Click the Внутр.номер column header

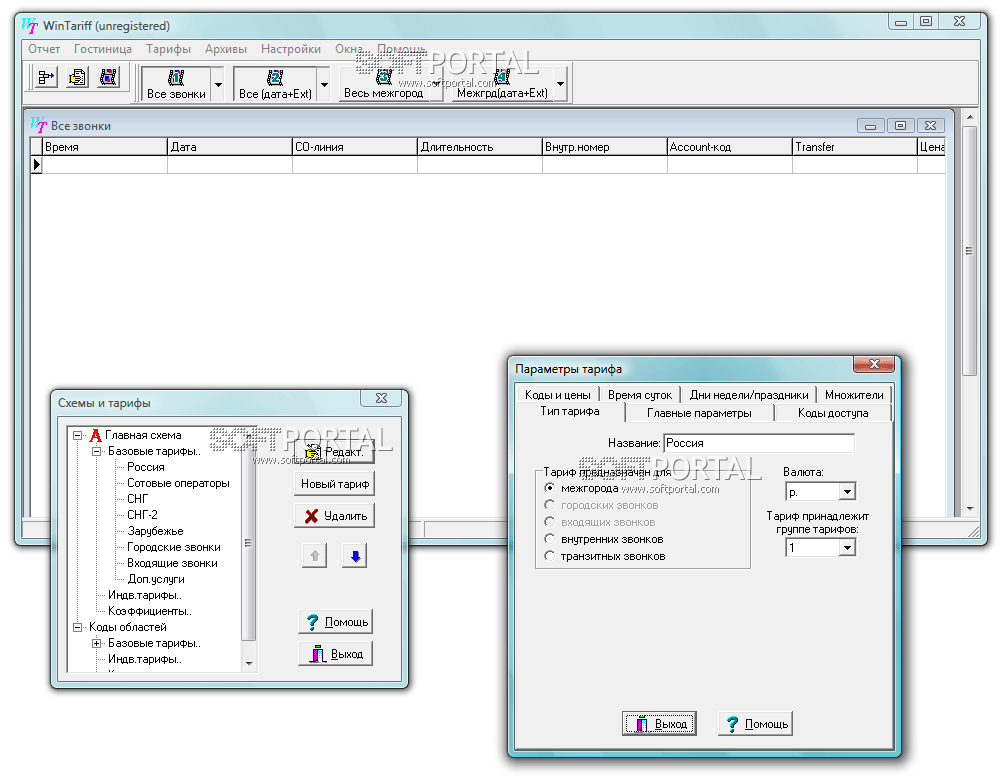point(605,147)
